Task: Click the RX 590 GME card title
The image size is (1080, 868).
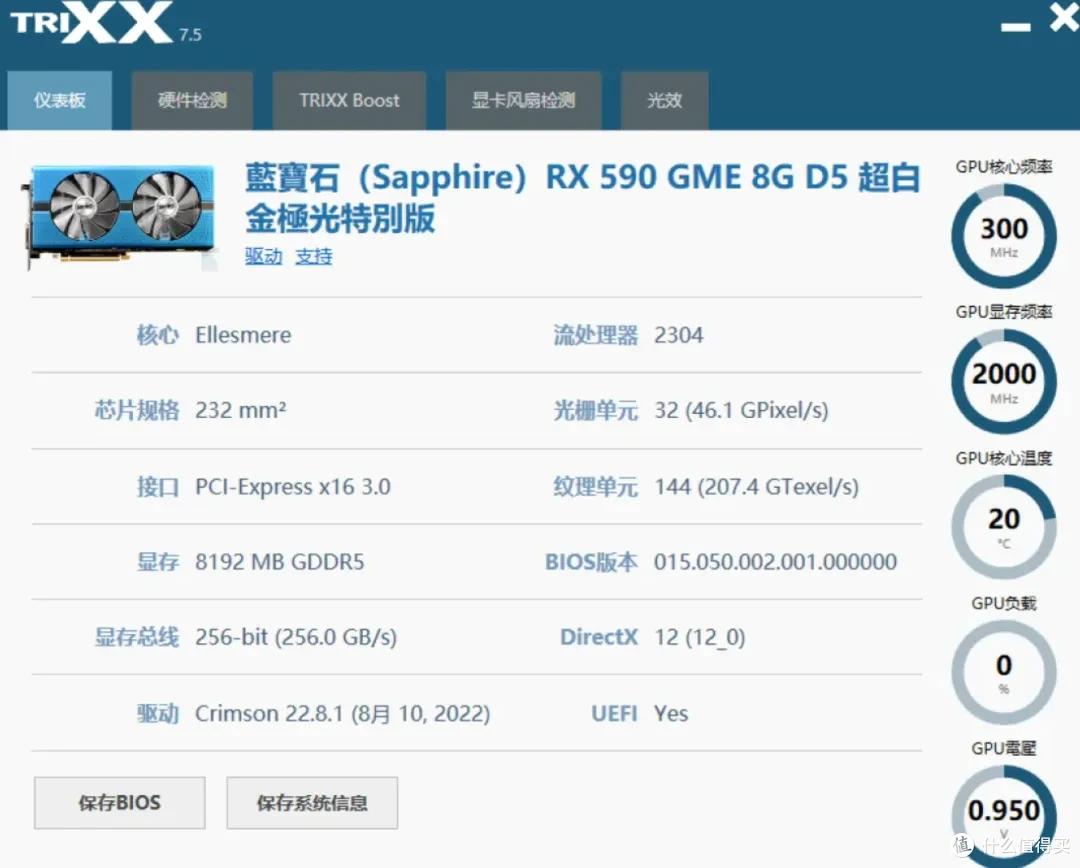Action: 583,198
